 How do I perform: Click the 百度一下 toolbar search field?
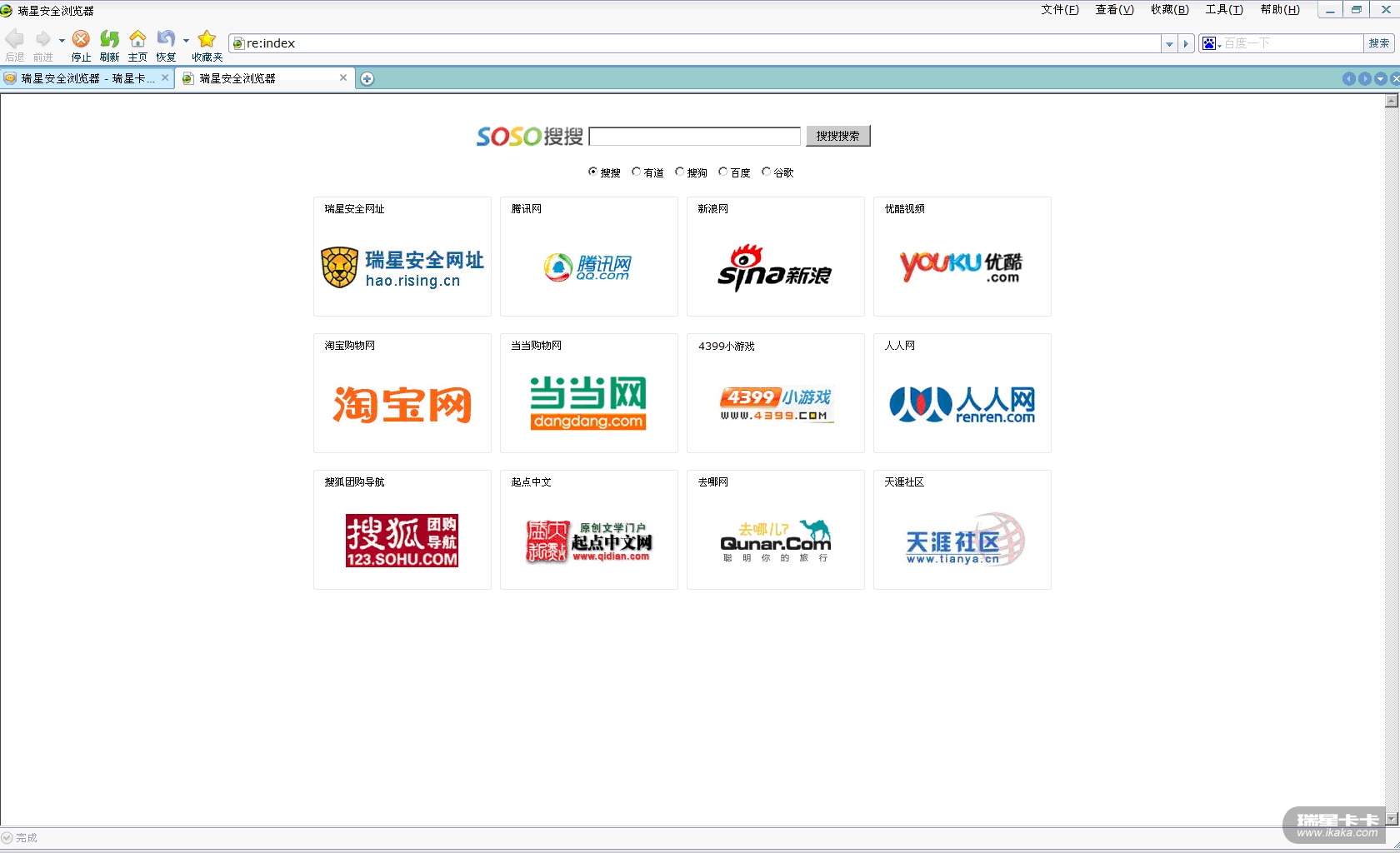[1292, 43]
